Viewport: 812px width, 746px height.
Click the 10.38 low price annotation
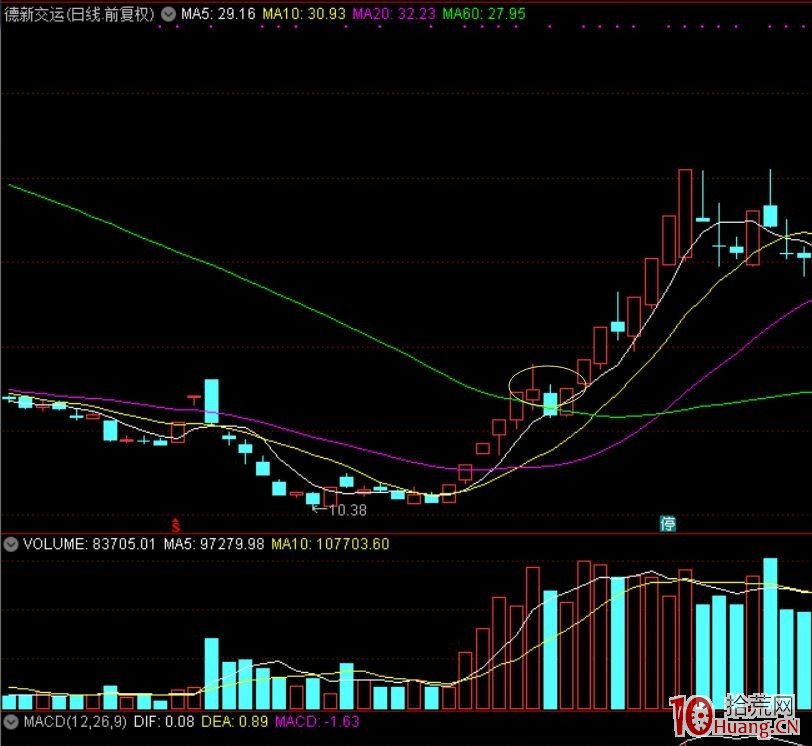click(347, 510)
